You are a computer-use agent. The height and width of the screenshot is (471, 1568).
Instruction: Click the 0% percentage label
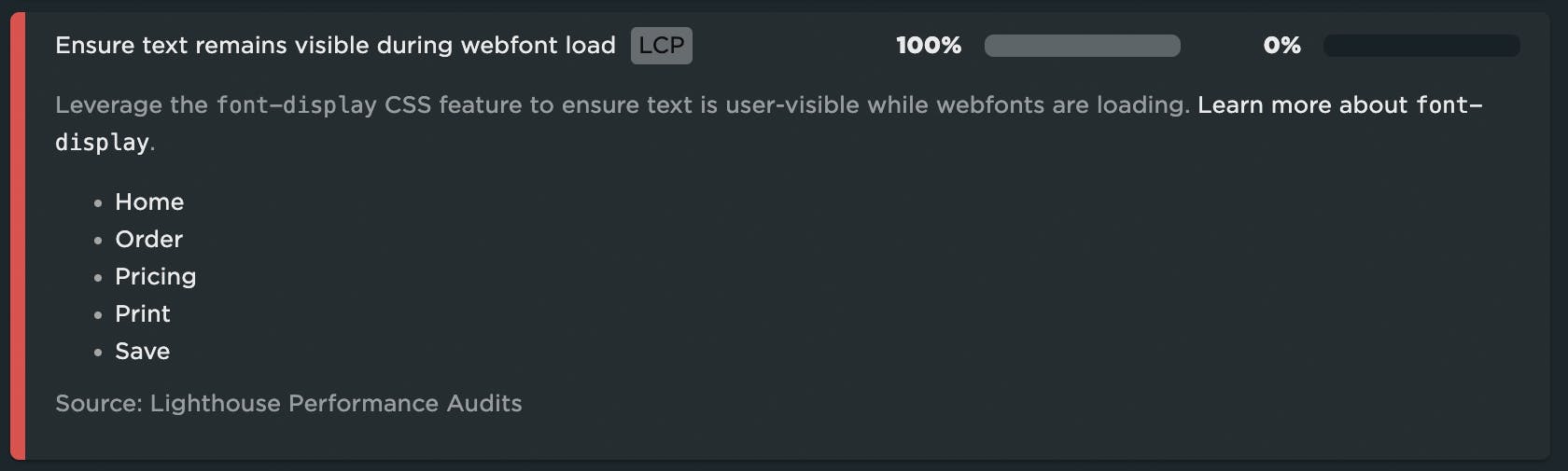click(1281, 46)
